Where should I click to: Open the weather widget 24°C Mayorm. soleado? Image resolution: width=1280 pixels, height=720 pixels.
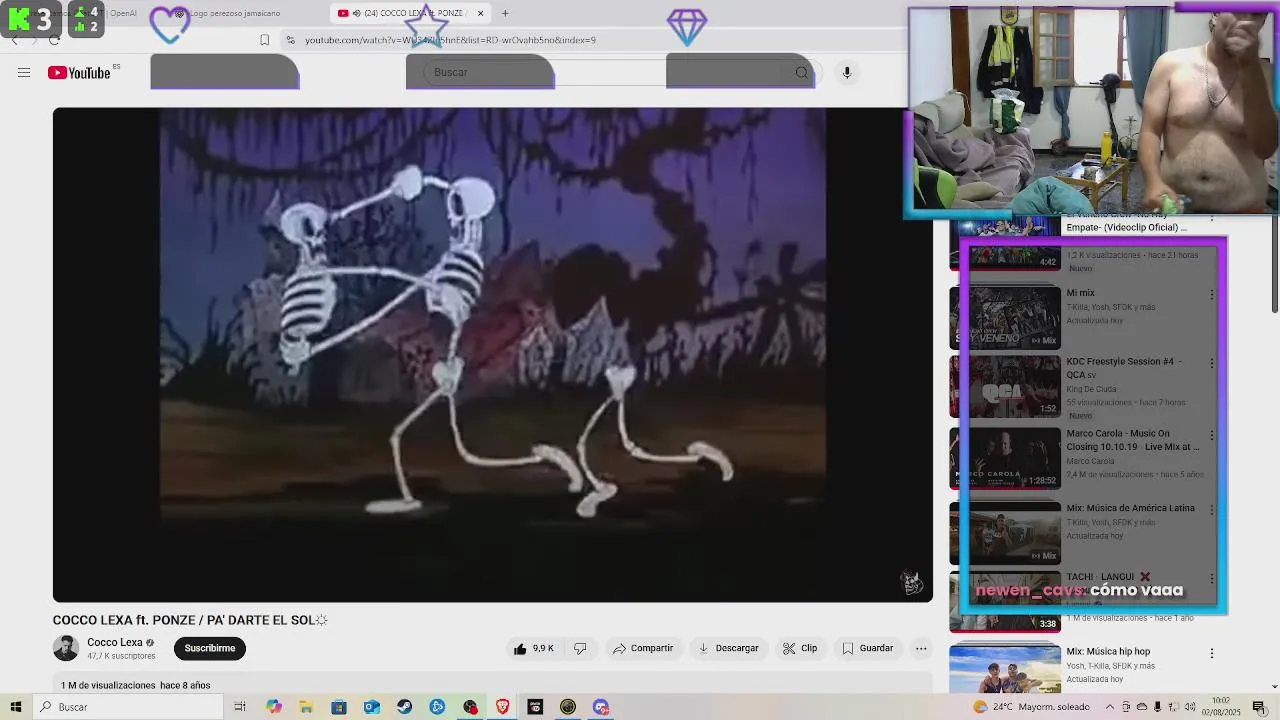click(x=1033, y=707)
